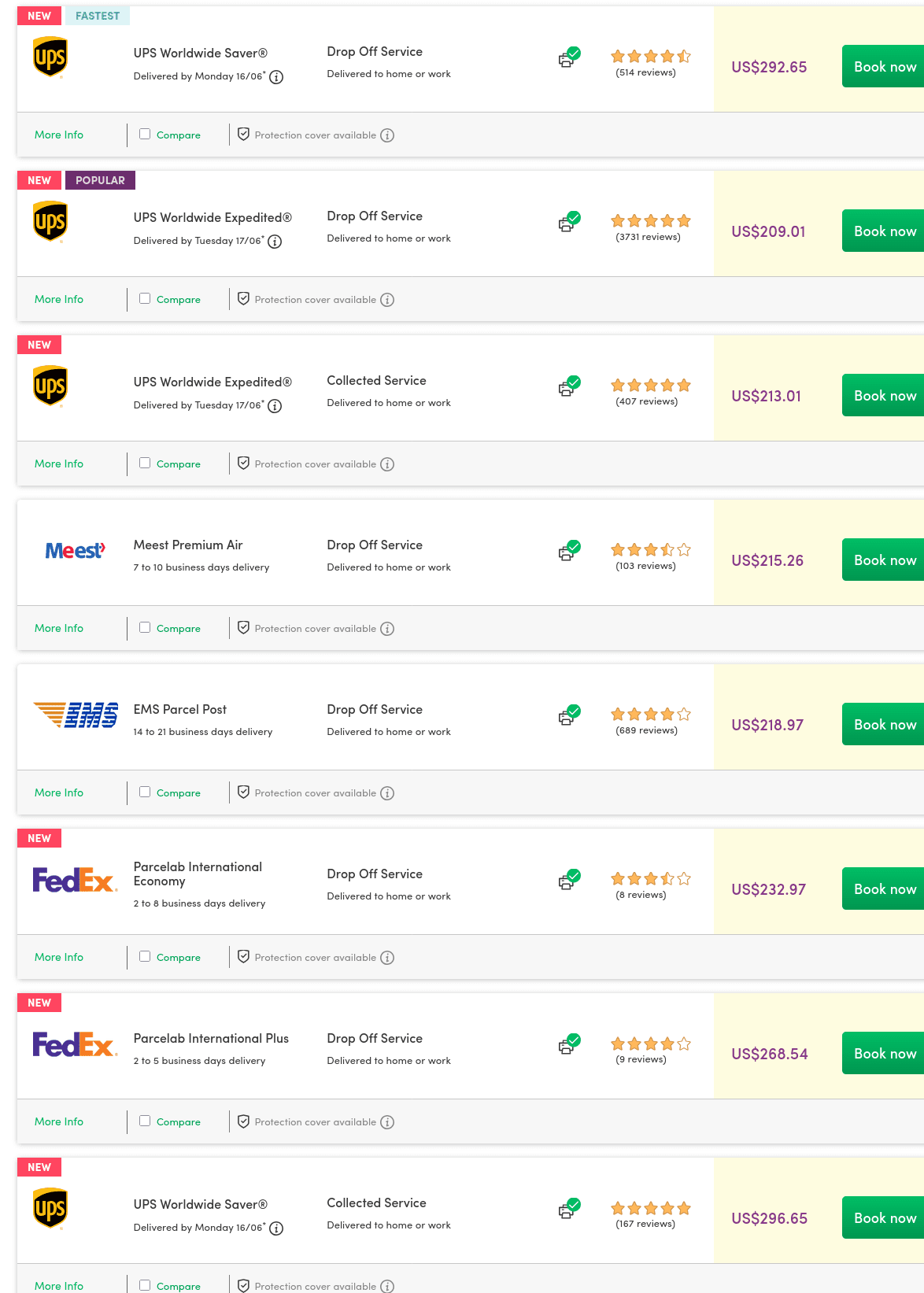Book the US$215.26 Meest Premium Air service
The height and width of the screenshot is (1293, 924).
[884, 560]
